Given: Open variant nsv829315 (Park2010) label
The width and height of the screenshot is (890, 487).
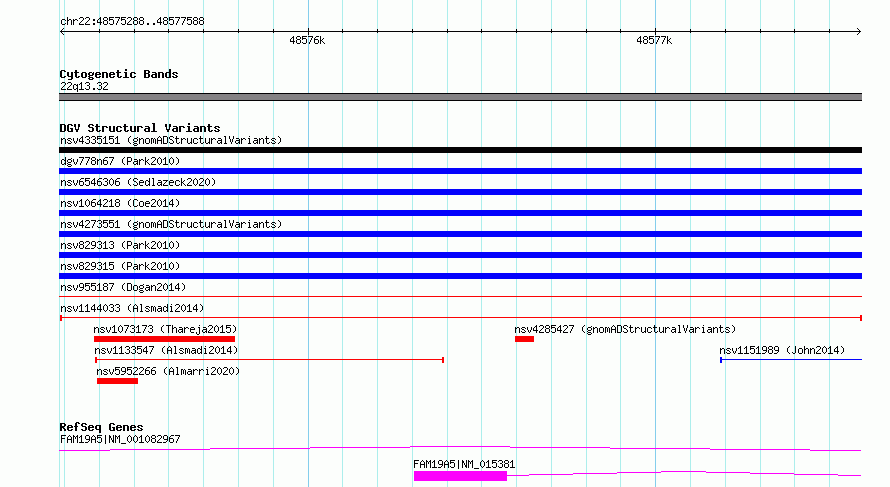Looking at the screenshot, I should click(x=120, y=266).
